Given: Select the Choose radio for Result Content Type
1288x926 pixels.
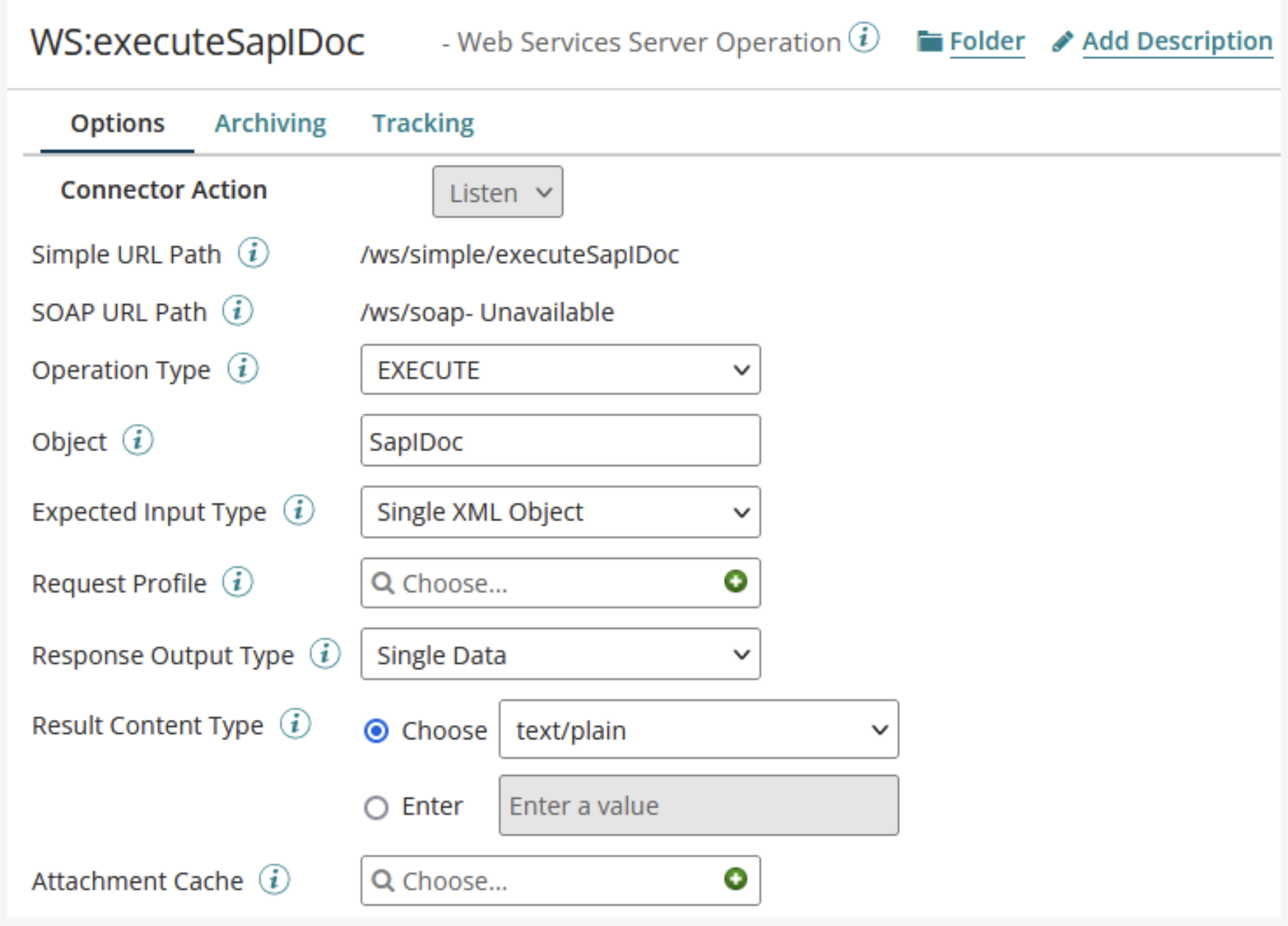Looking at the screenshot, I should (x=376, y=731).
